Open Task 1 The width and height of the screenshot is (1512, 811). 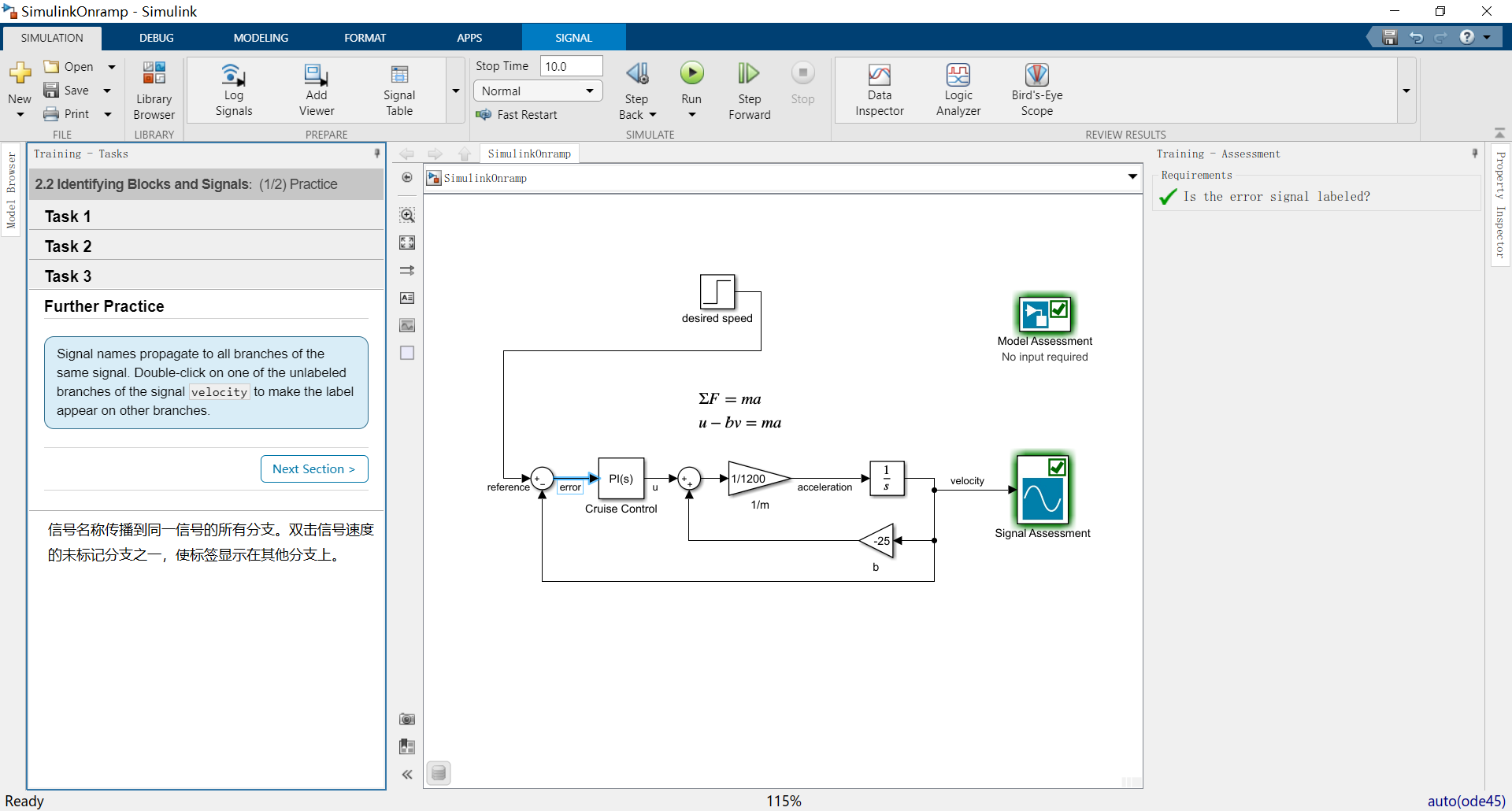pos(206,217)
